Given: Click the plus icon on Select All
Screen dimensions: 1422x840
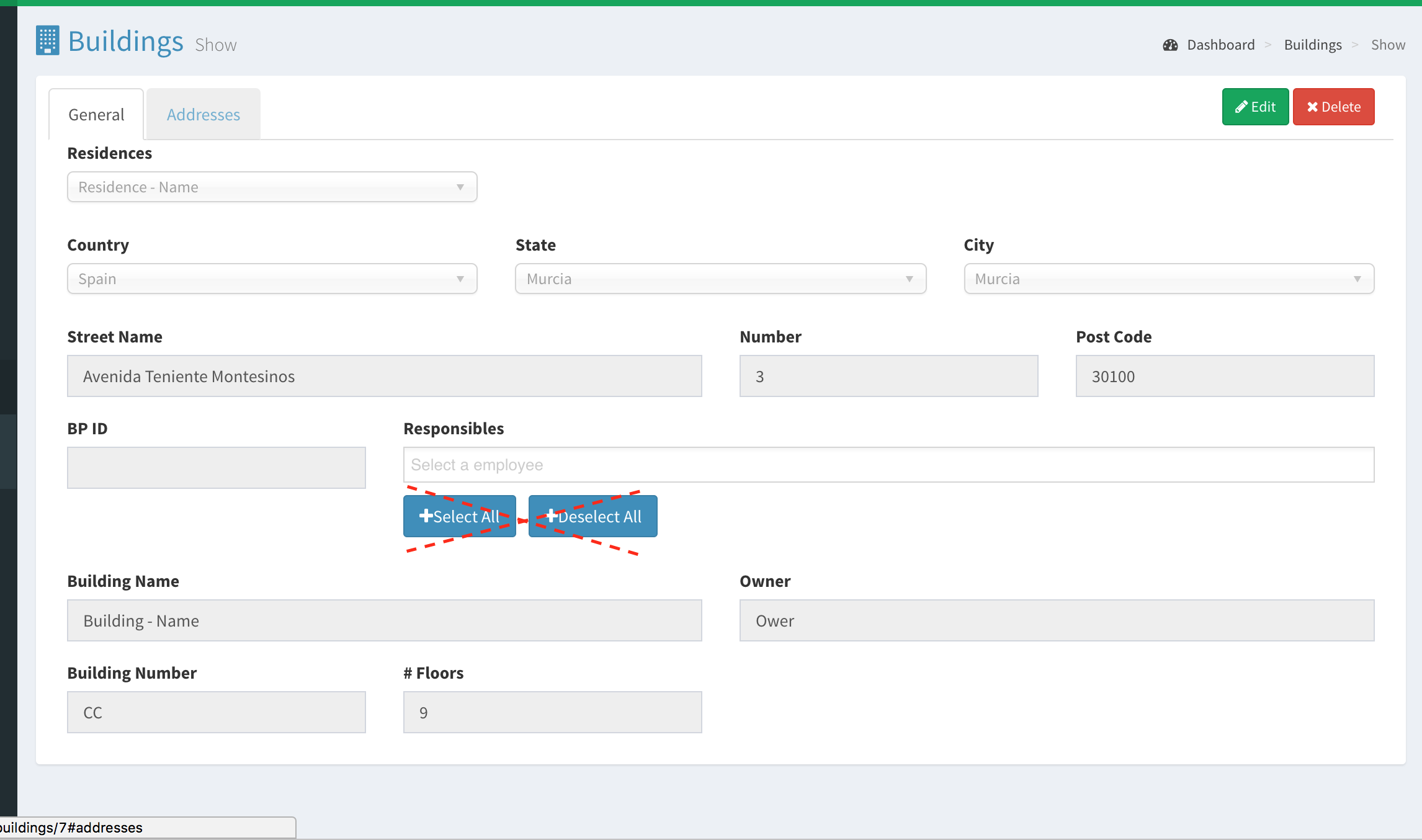Looking at the screenshot, I should [426, 516].
